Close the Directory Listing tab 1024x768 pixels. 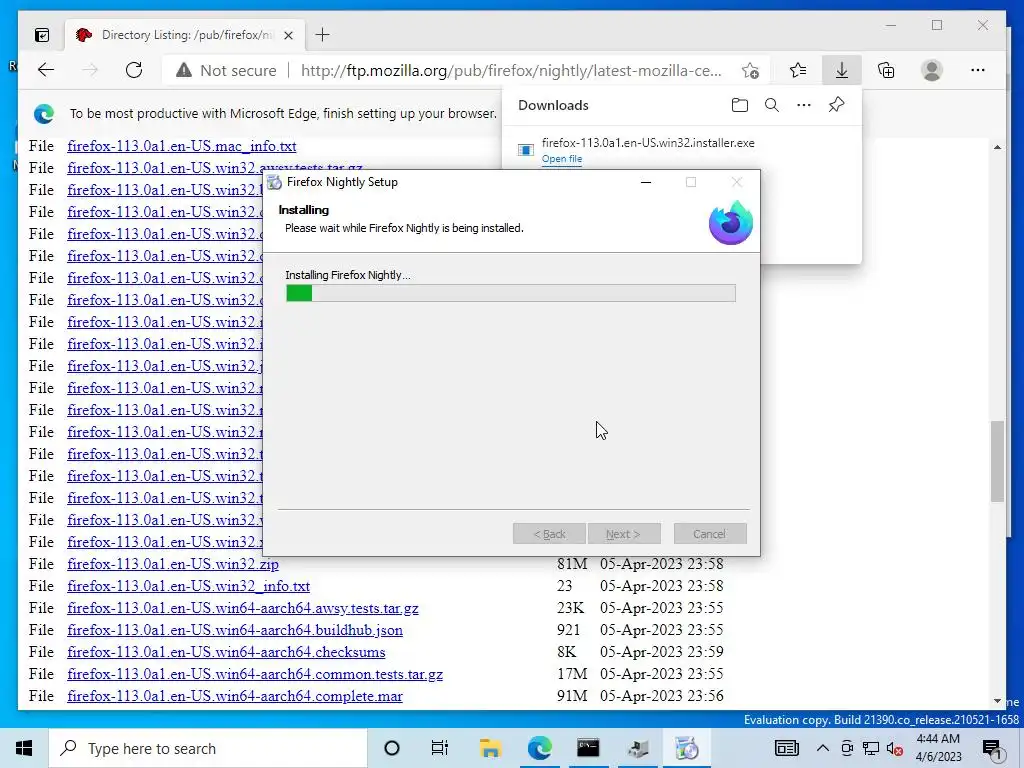[x=289, y=35]
